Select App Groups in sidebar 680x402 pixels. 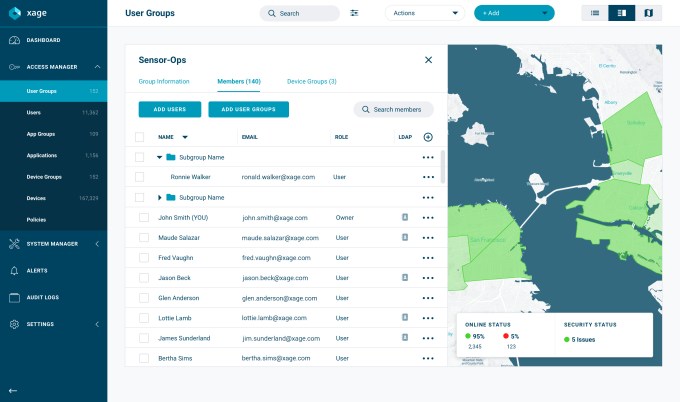click(53, 134)
